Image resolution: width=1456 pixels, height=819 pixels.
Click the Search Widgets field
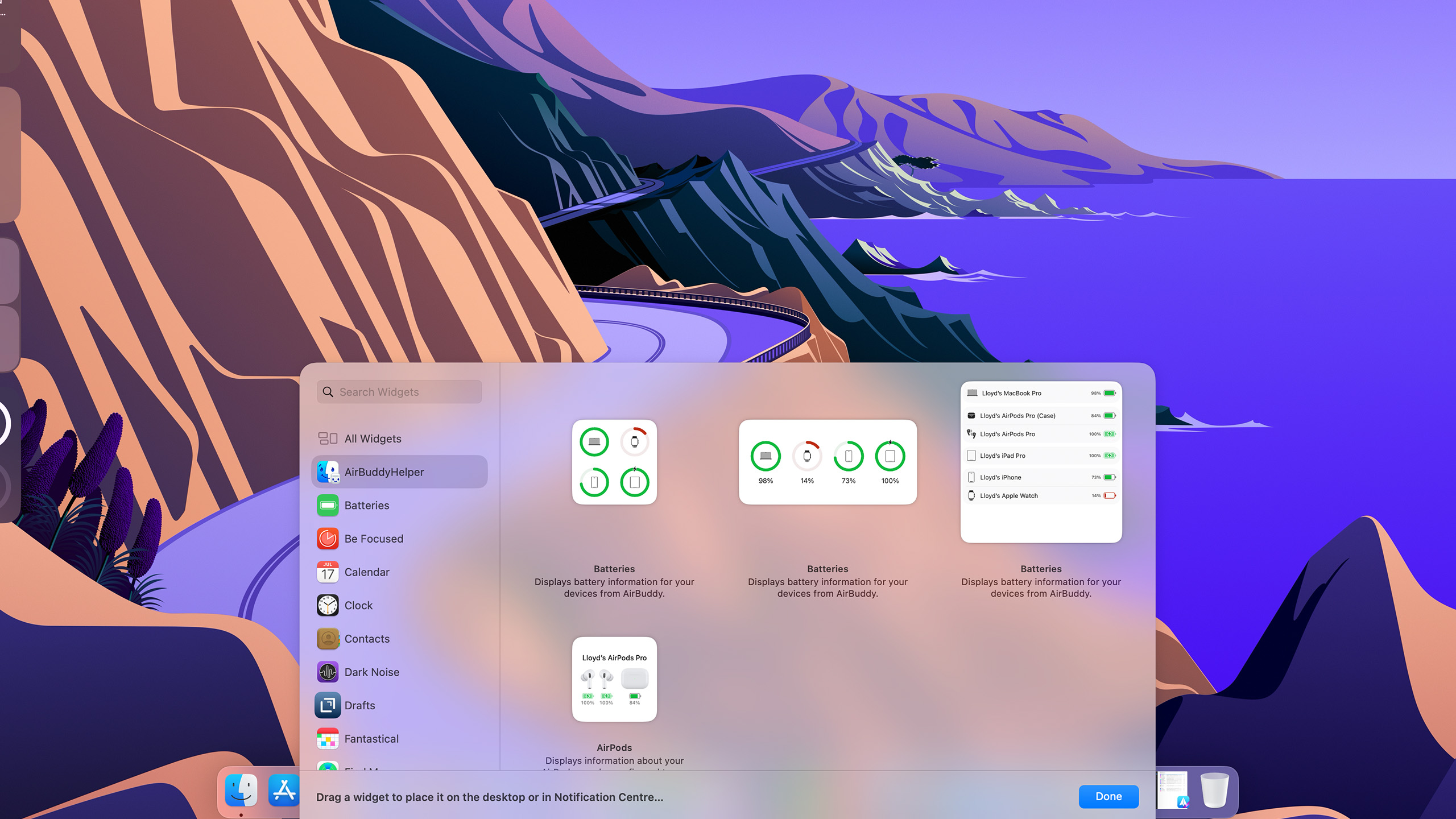click(399, 392)
